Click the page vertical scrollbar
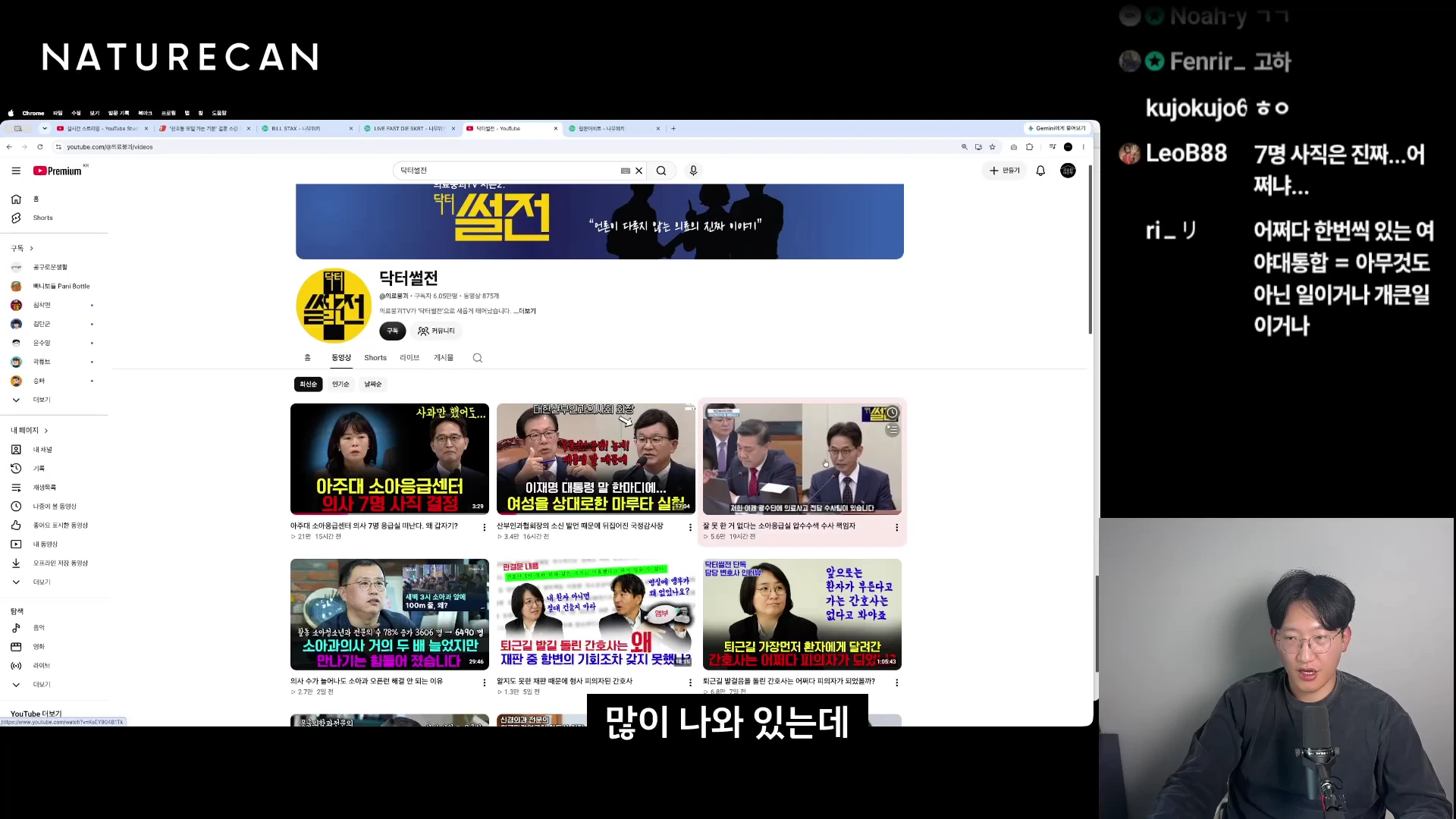 tap(1090, 250)
